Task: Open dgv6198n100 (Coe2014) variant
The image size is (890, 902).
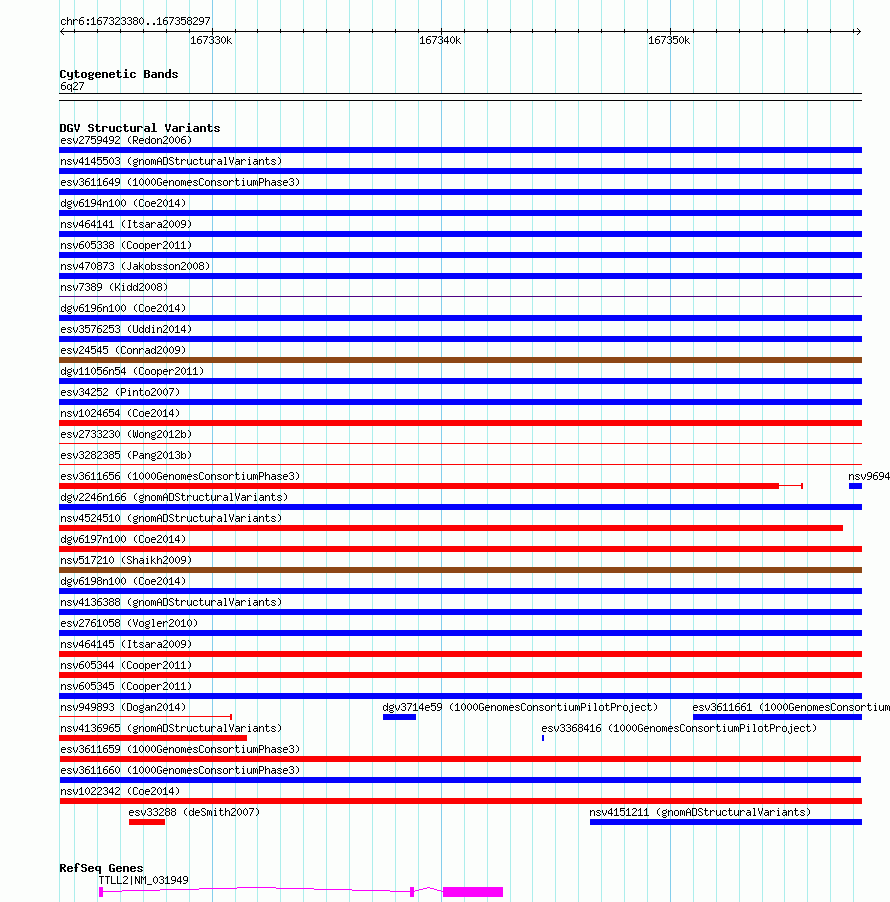Action: click(x=123, y=582)
